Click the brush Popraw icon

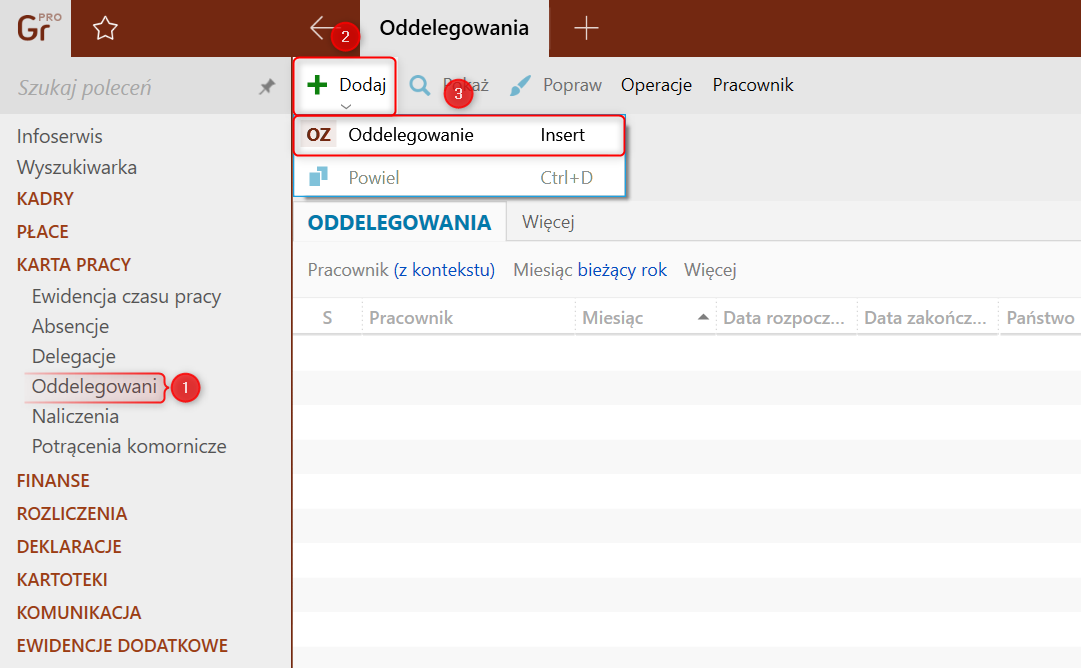coord(521,85)
